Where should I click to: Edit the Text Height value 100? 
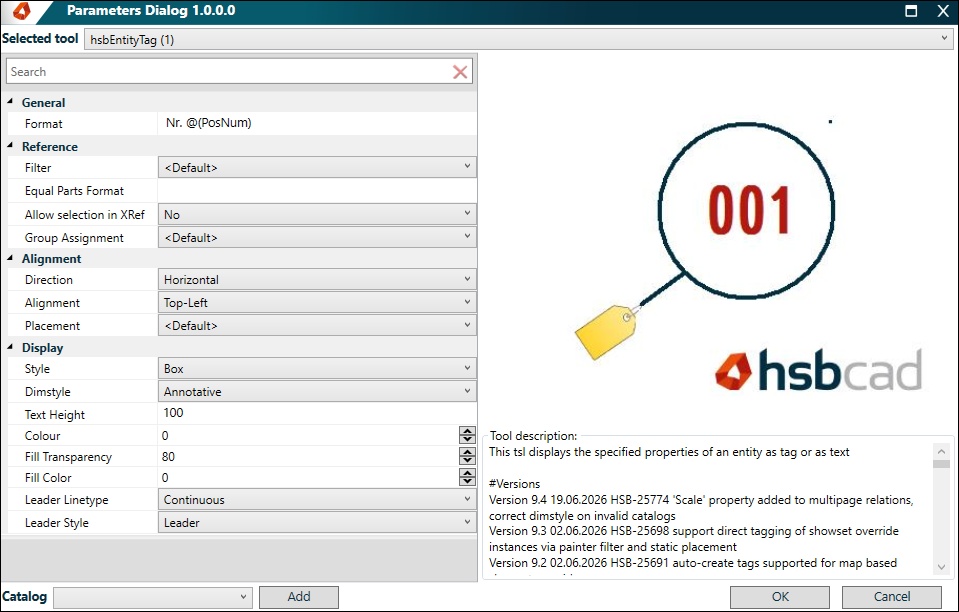(x=317, y=413)
